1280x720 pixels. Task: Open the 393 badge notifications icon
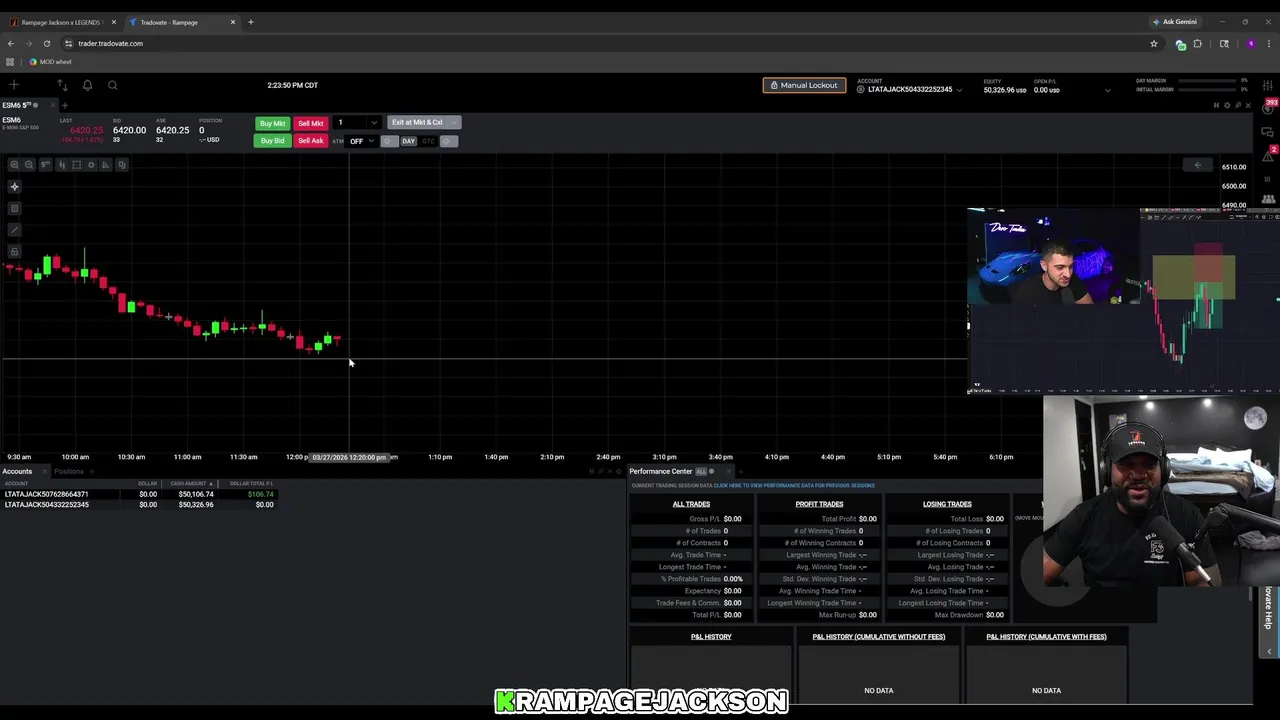coord(1270,106)
